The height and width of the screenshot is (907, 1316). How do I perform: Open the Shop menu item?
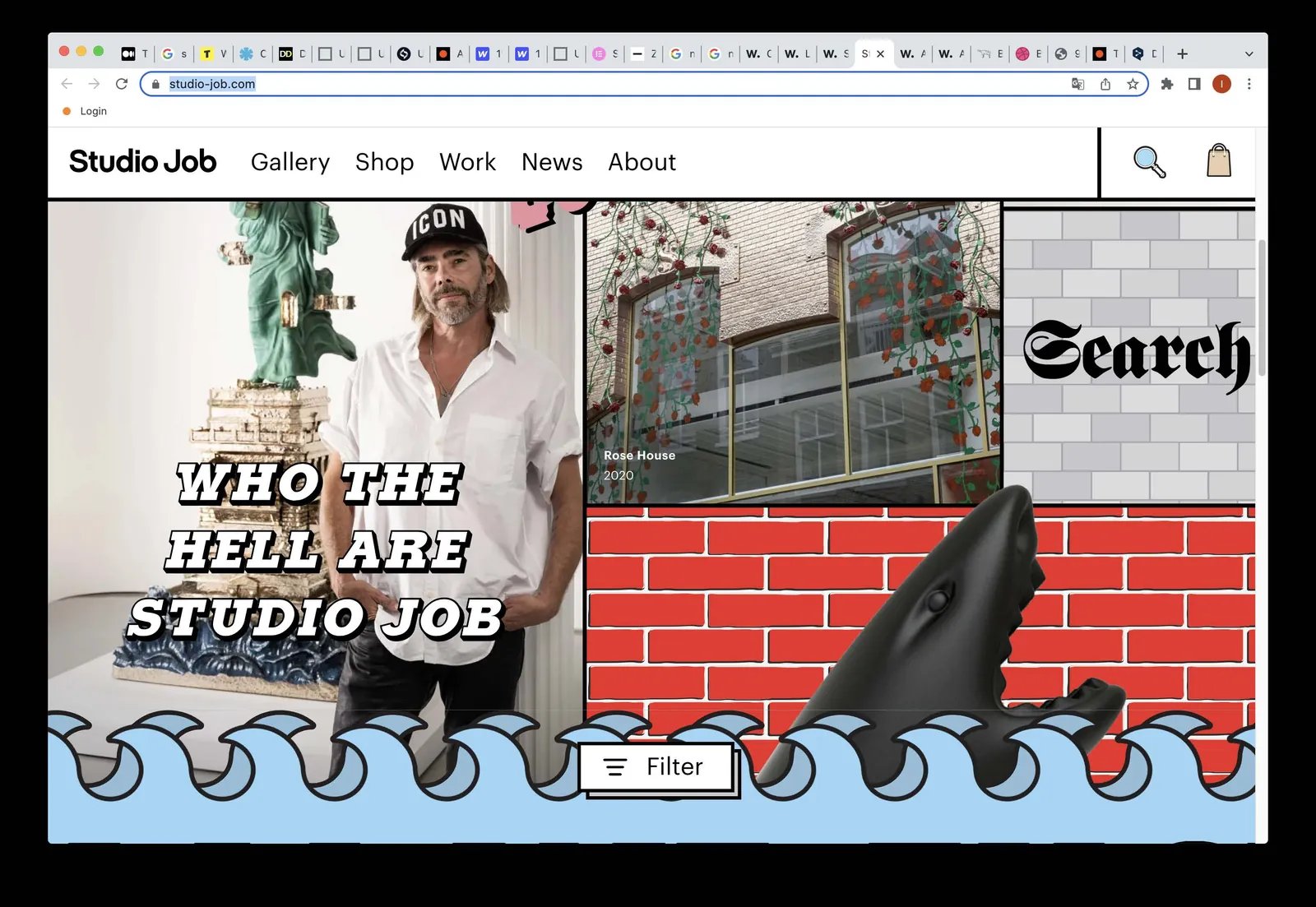tap(384, 162)
